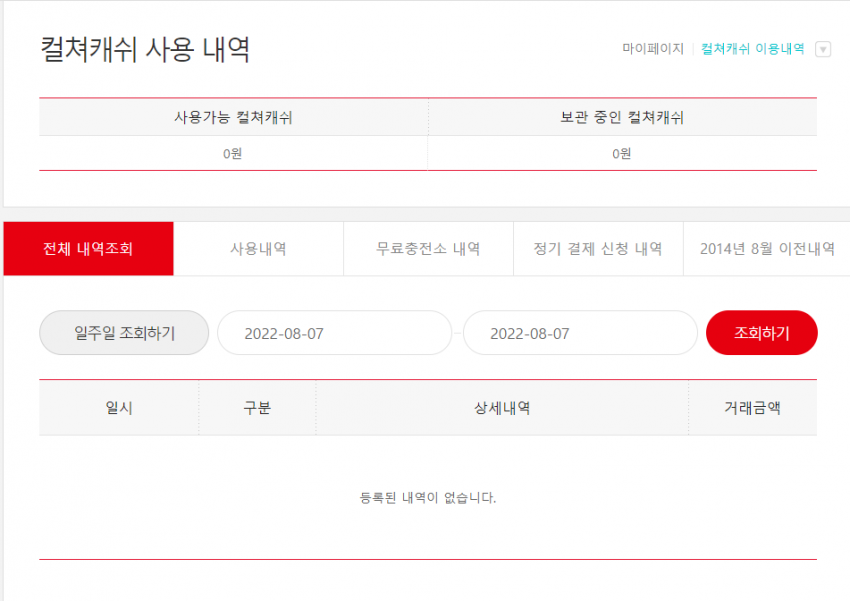Go to 마이페이지 breadcrumb link

point(653,49)
